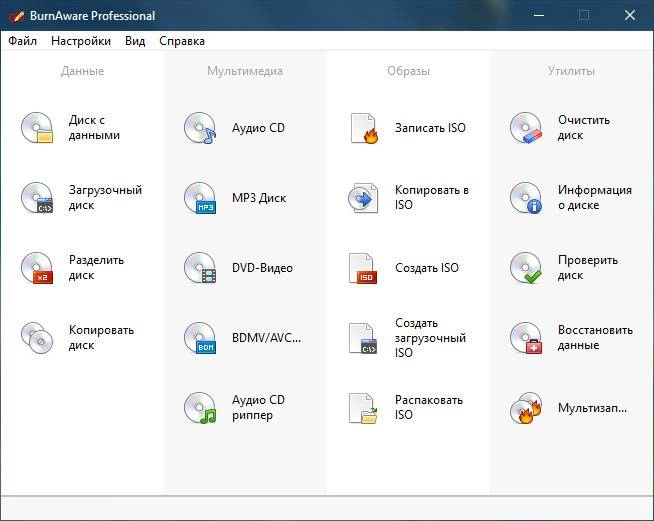The image size is (654, 521).
Task: Click the Audio CD disc icon (Аудио CD)
Action: (x=200, y=128)
